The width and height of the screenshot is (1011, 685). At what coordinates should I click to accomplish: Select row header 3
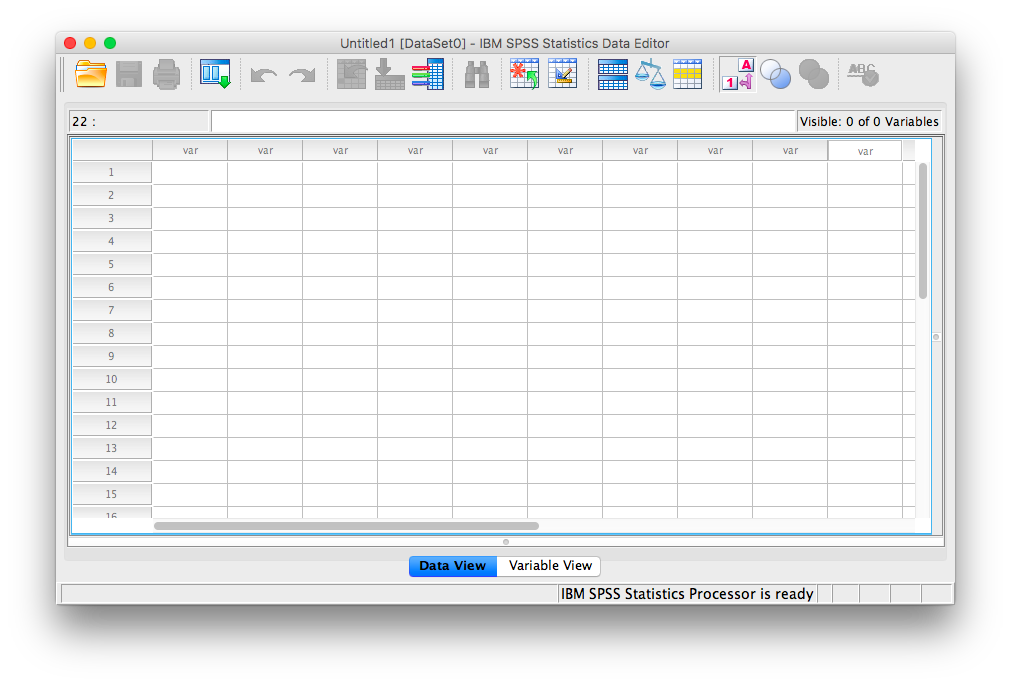coord(112,218)
